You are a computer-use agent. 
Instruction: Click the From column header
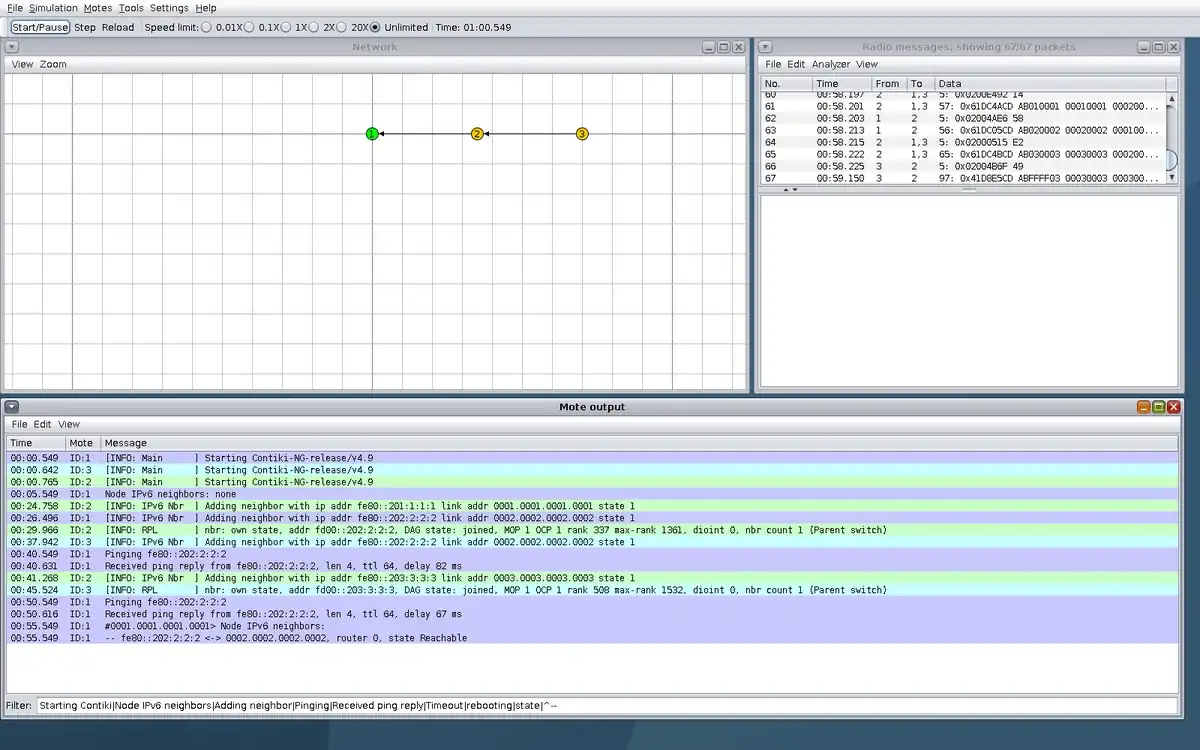pyautogui.click(x=888, y=84)
